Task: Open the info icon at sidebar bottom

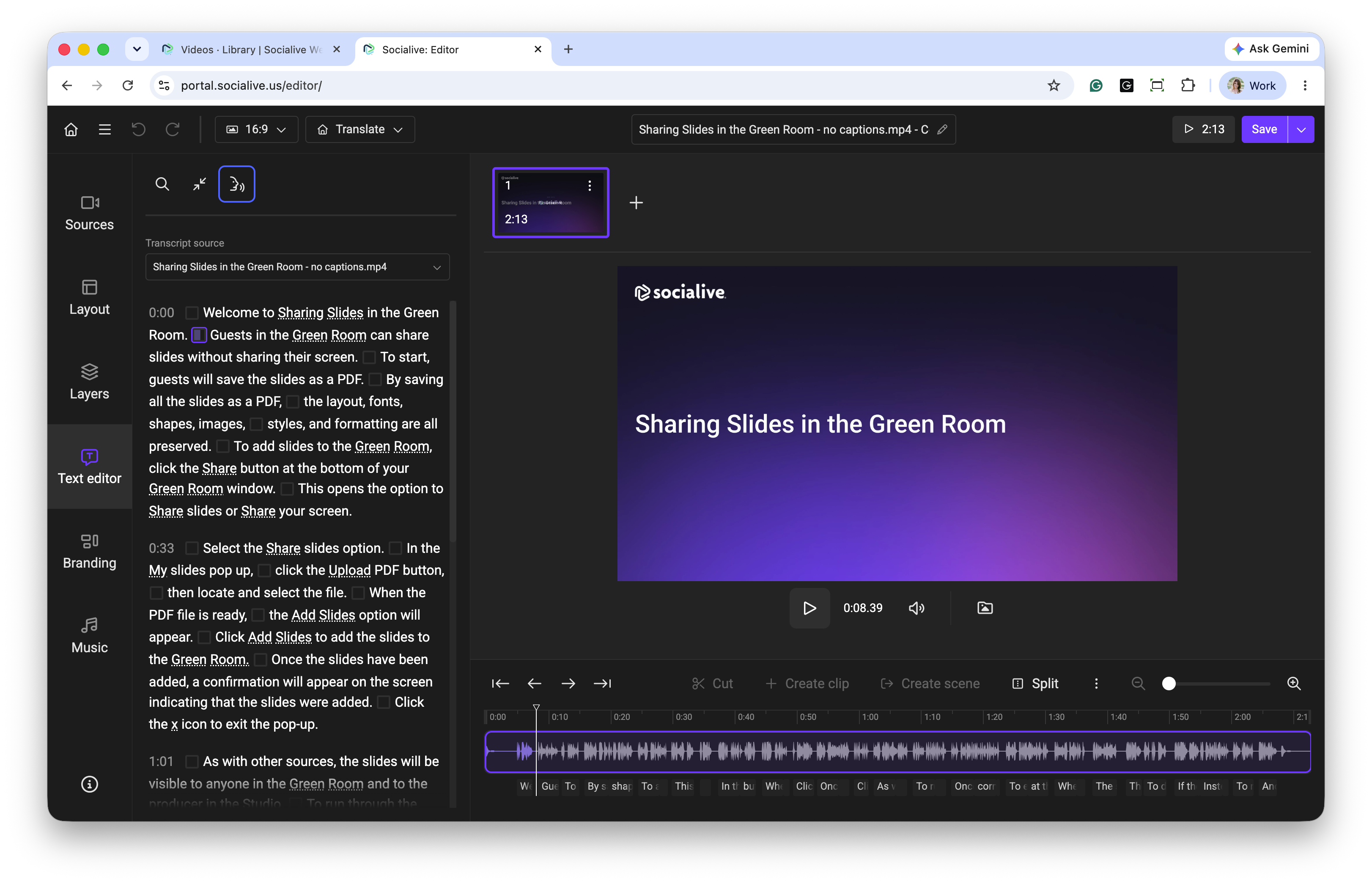Action: click(90, 784)
